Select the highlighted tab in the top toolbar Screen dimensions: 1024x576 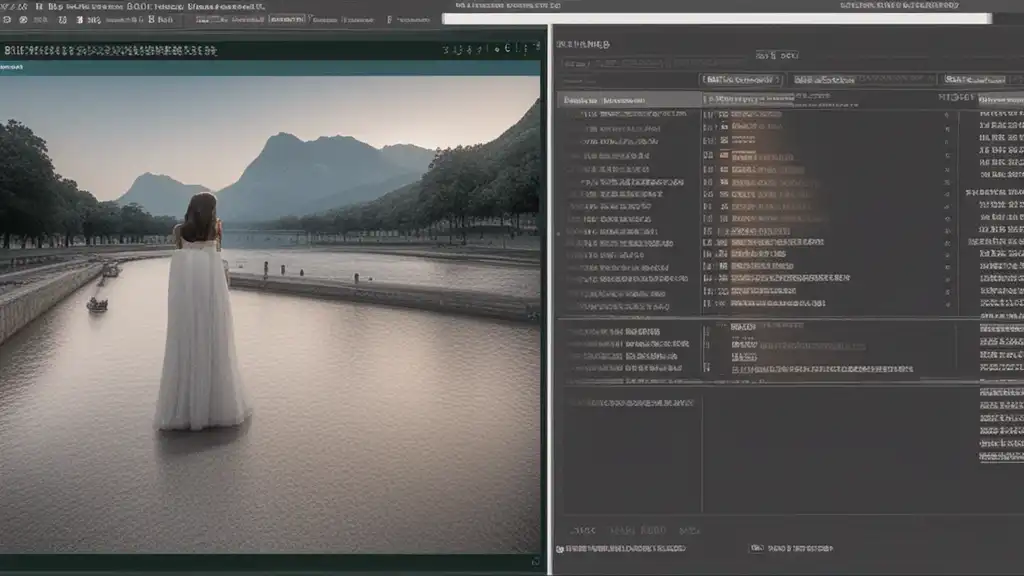coord(288,20)
